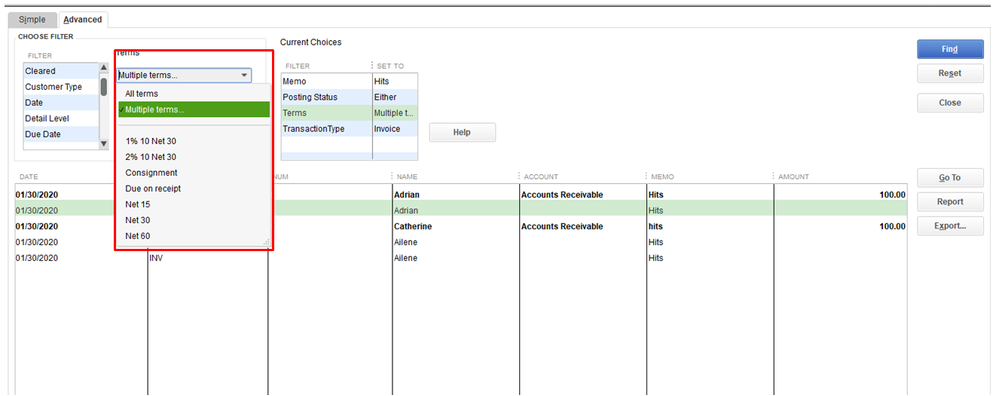The height and width of the screenshot is (396, 999).
Task: Select the bold Adrian result row
Action: click(x=461, y=194)
